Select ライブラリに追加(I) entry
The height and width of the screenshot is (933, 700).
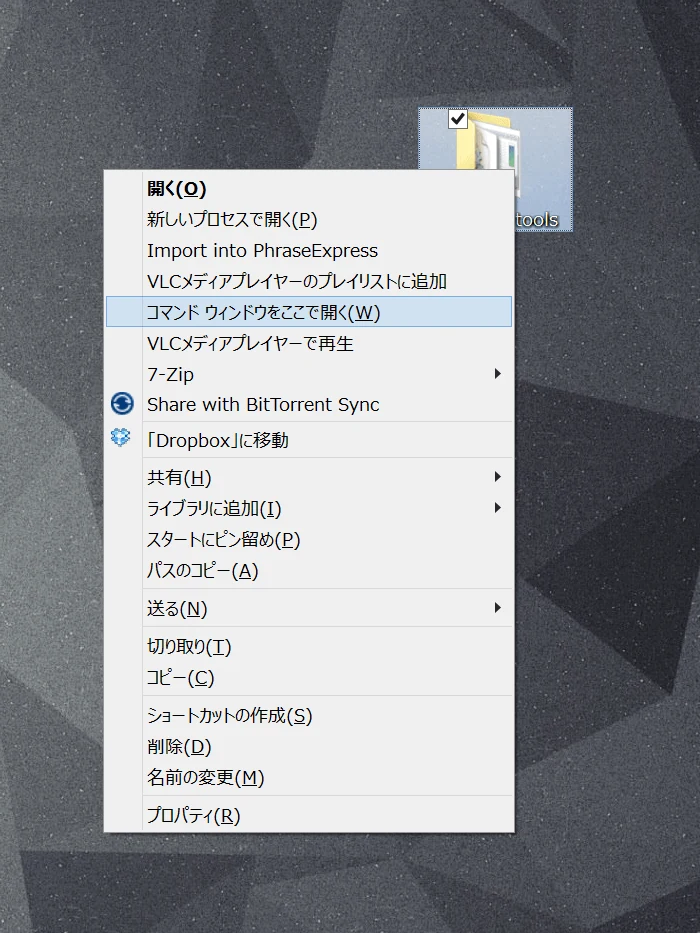[x=309, y=508]
